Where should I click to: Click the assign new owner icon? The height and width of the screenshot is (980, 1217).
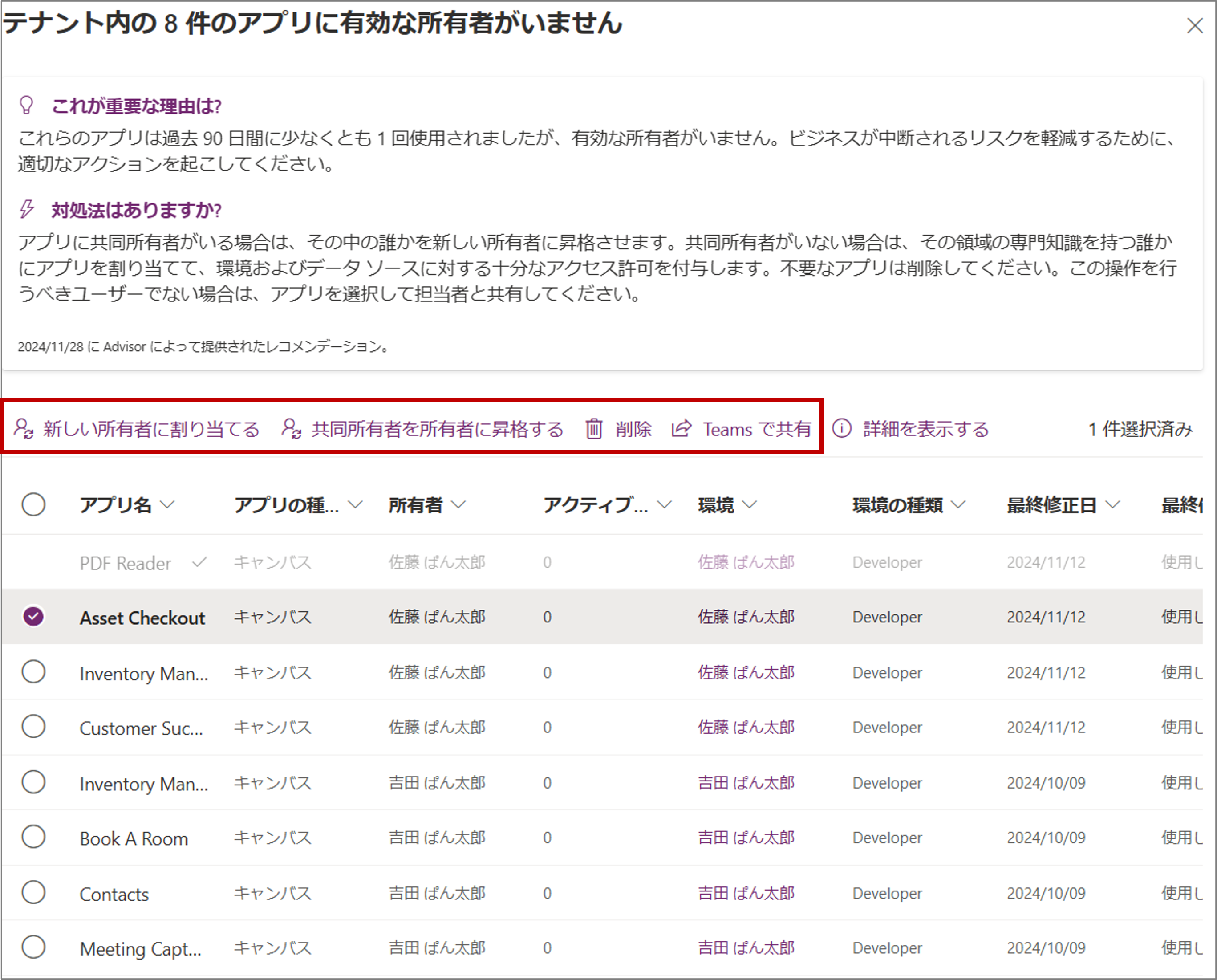pyautogui.click(x=24, y=429)
